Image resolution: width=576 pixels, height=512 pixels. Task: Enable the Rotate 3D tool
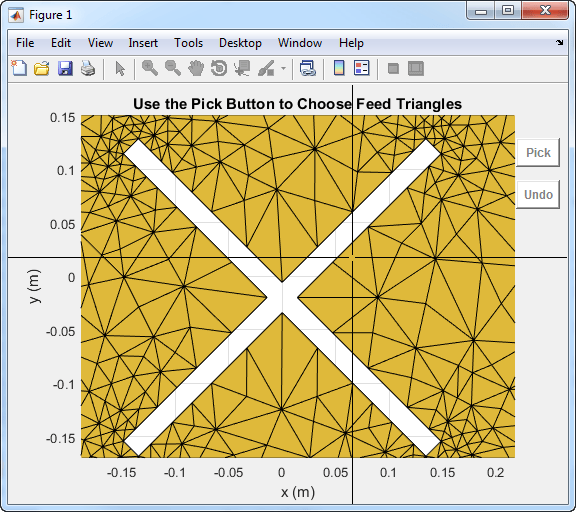point(219,68)
